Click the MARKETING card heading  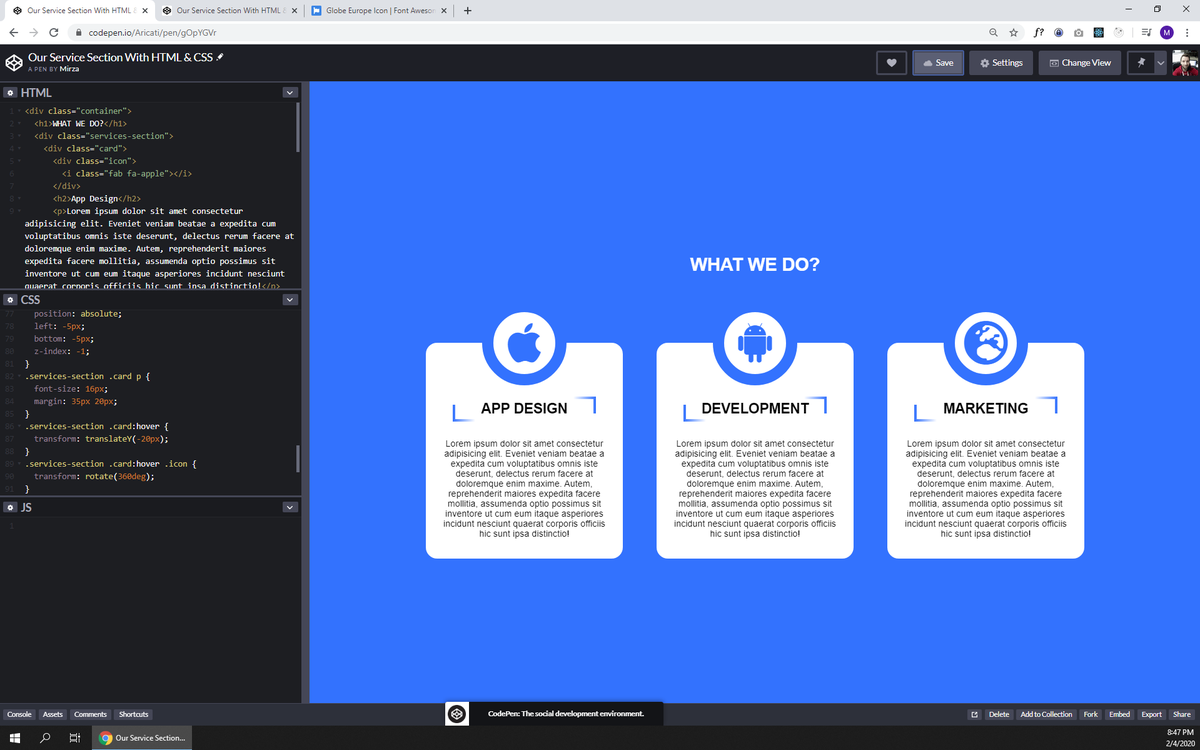(x=986, y=408)
